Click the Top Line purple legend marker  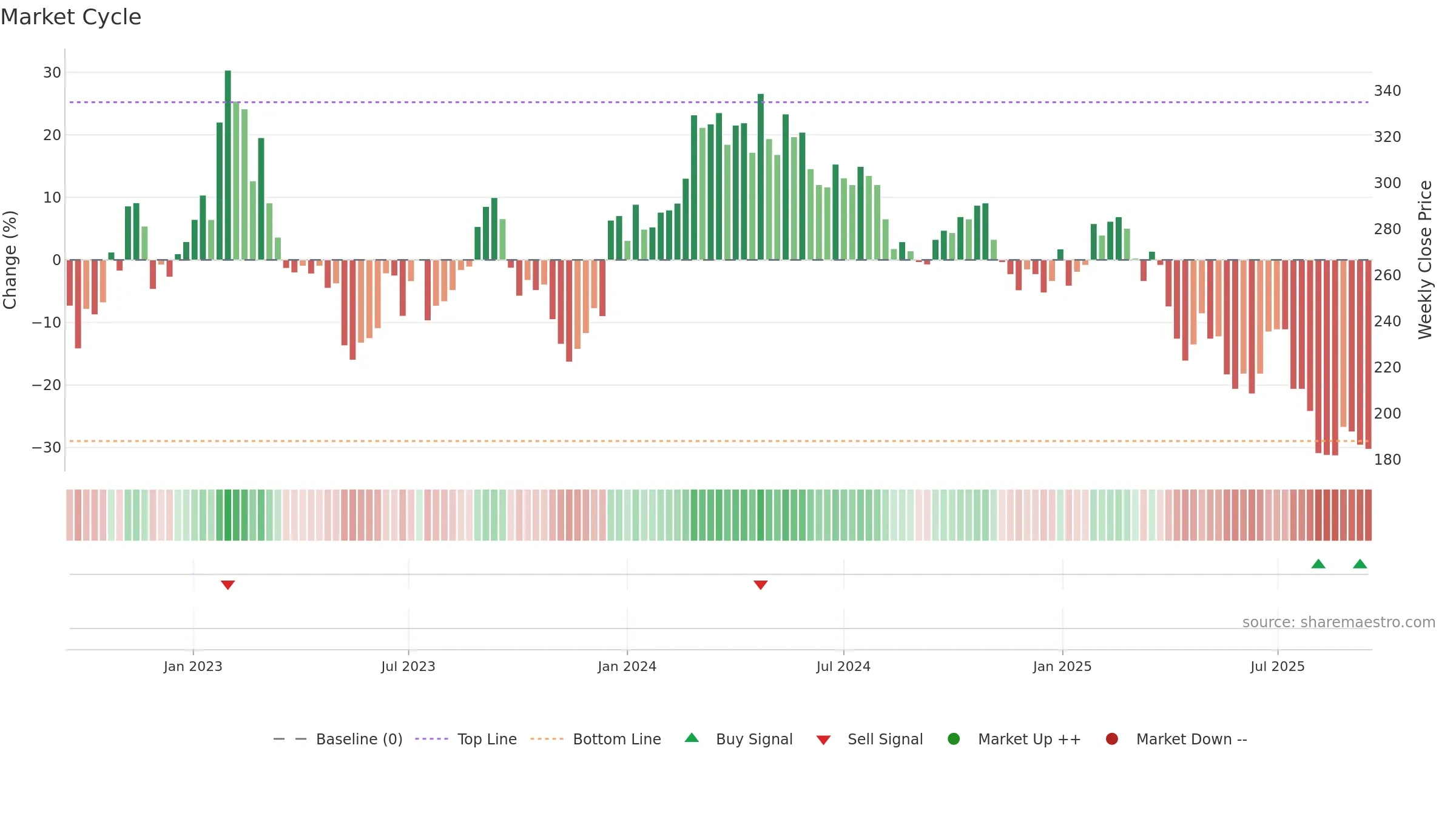[x=431, y=739]
